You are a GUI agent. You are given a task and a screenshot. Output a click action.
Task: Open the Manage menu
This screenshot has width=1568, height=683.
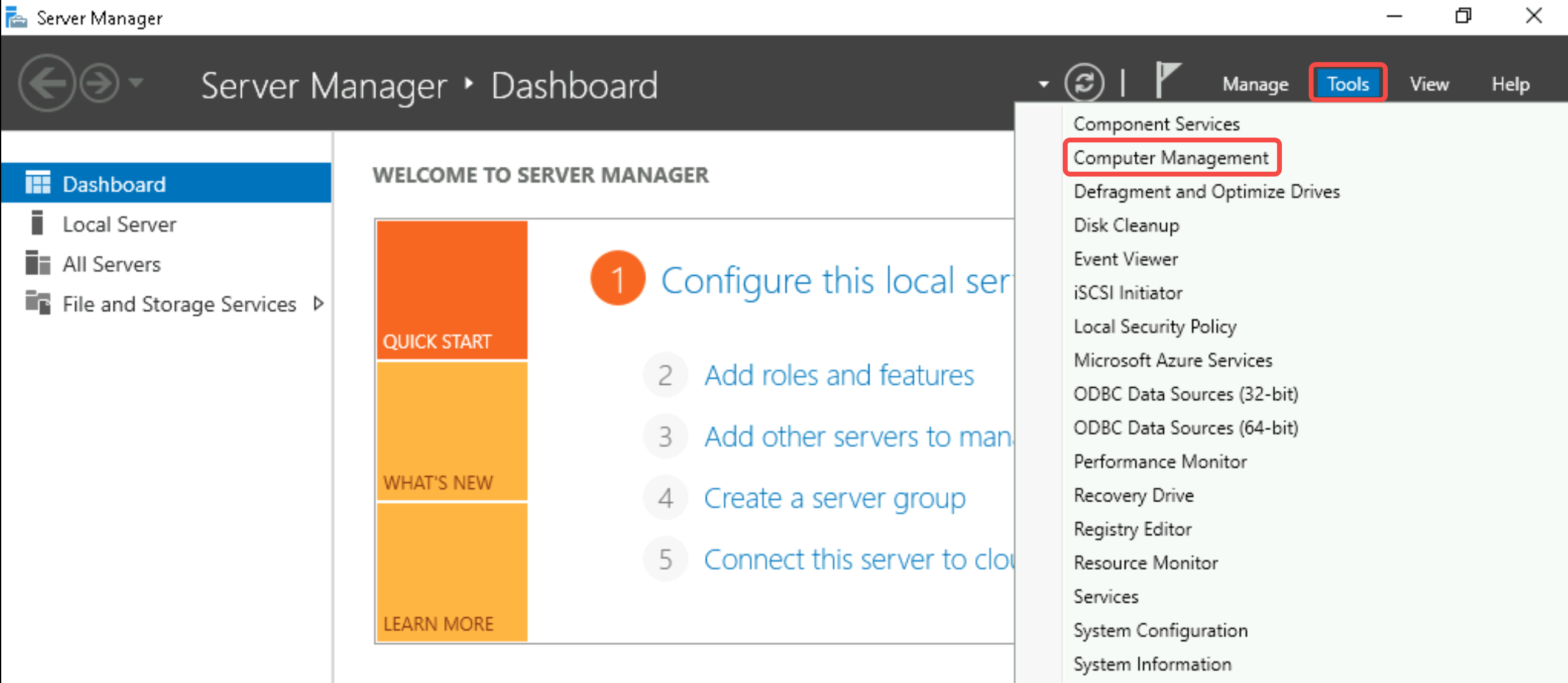click(1253, 83)
